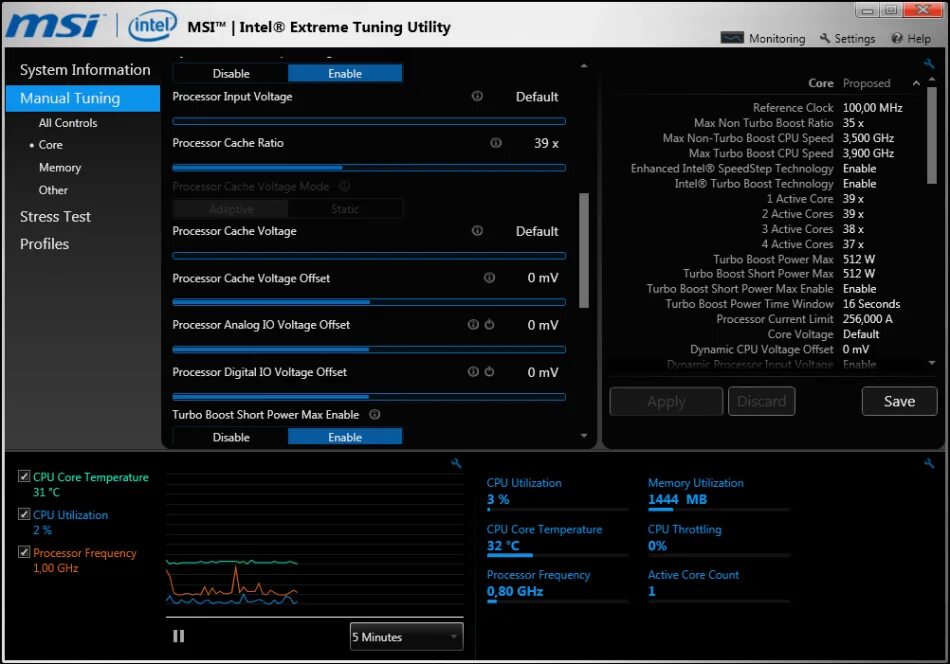Pause the monitoring graph
The height and width of the screenshot is (664, 950).
tap(178, 636)
